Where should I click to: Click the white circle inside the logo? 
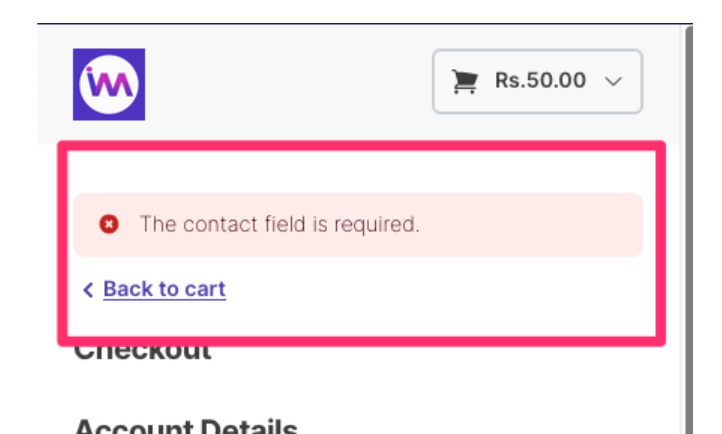(x=109, y=85)
